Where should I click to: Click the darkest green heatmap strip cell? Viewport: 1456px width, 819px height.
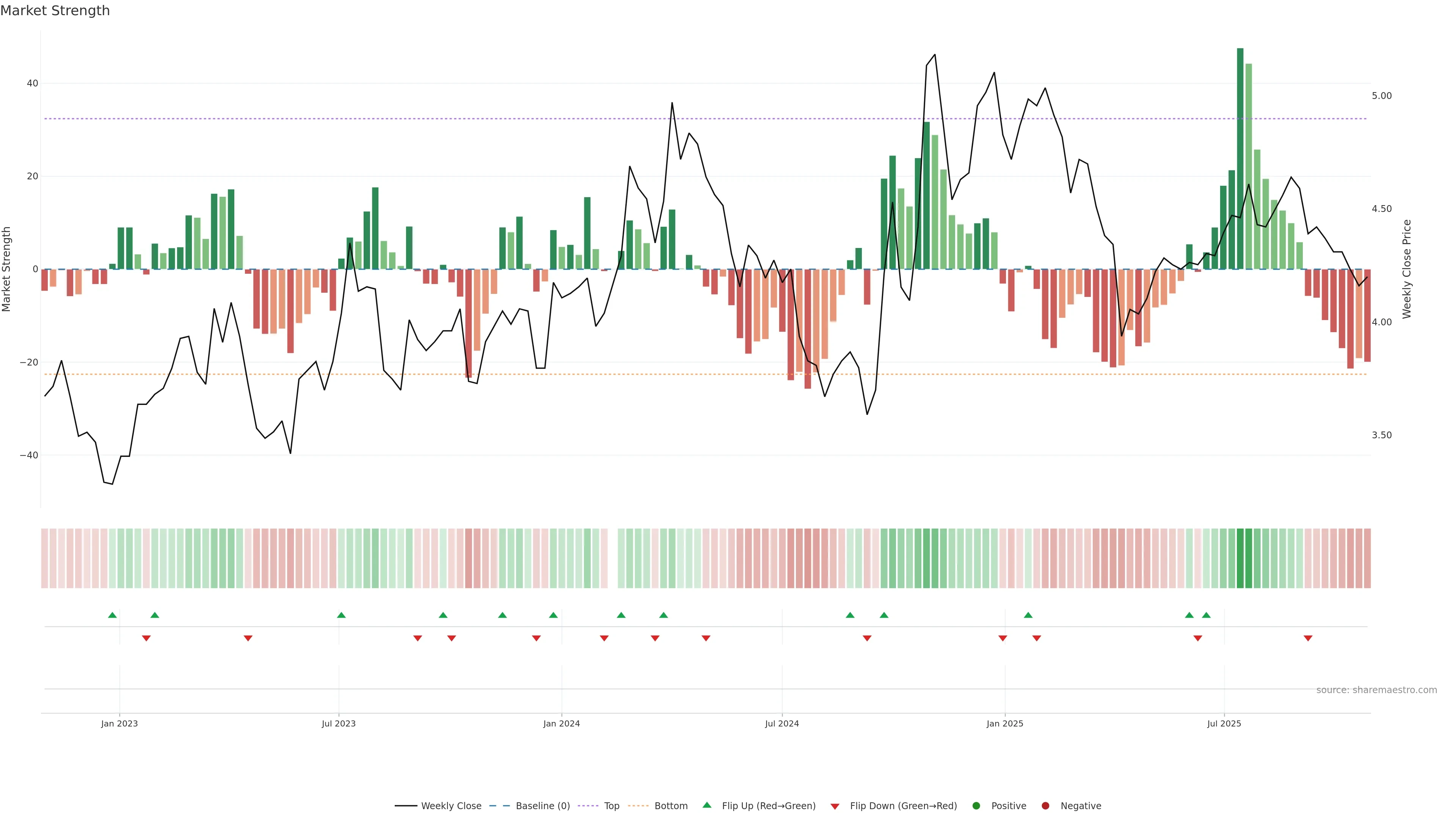(1240, 559)
